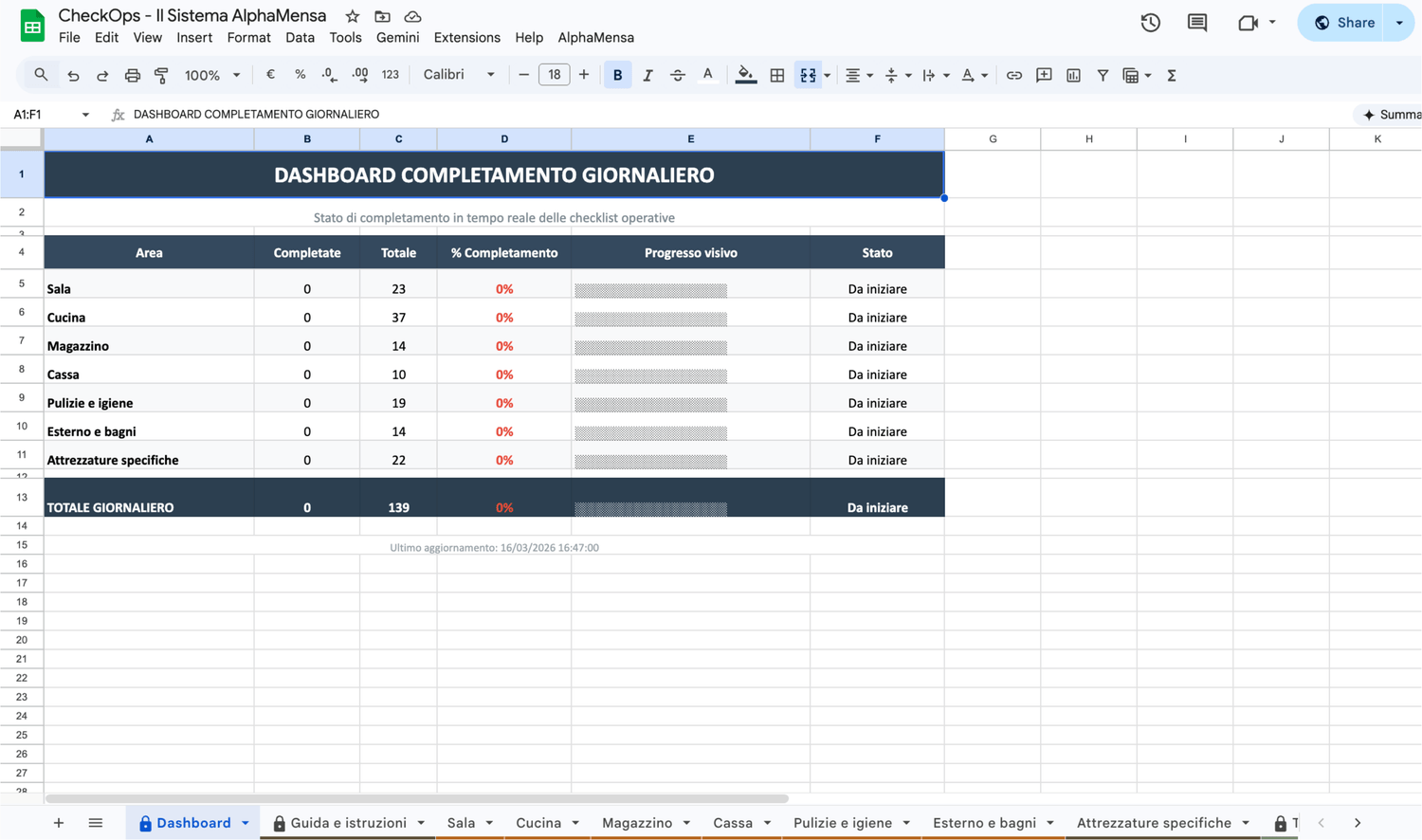Image resolution: width=1422 pixels, height=840 pixels.
Task: Open version history clock icon
Action: 1150,23
